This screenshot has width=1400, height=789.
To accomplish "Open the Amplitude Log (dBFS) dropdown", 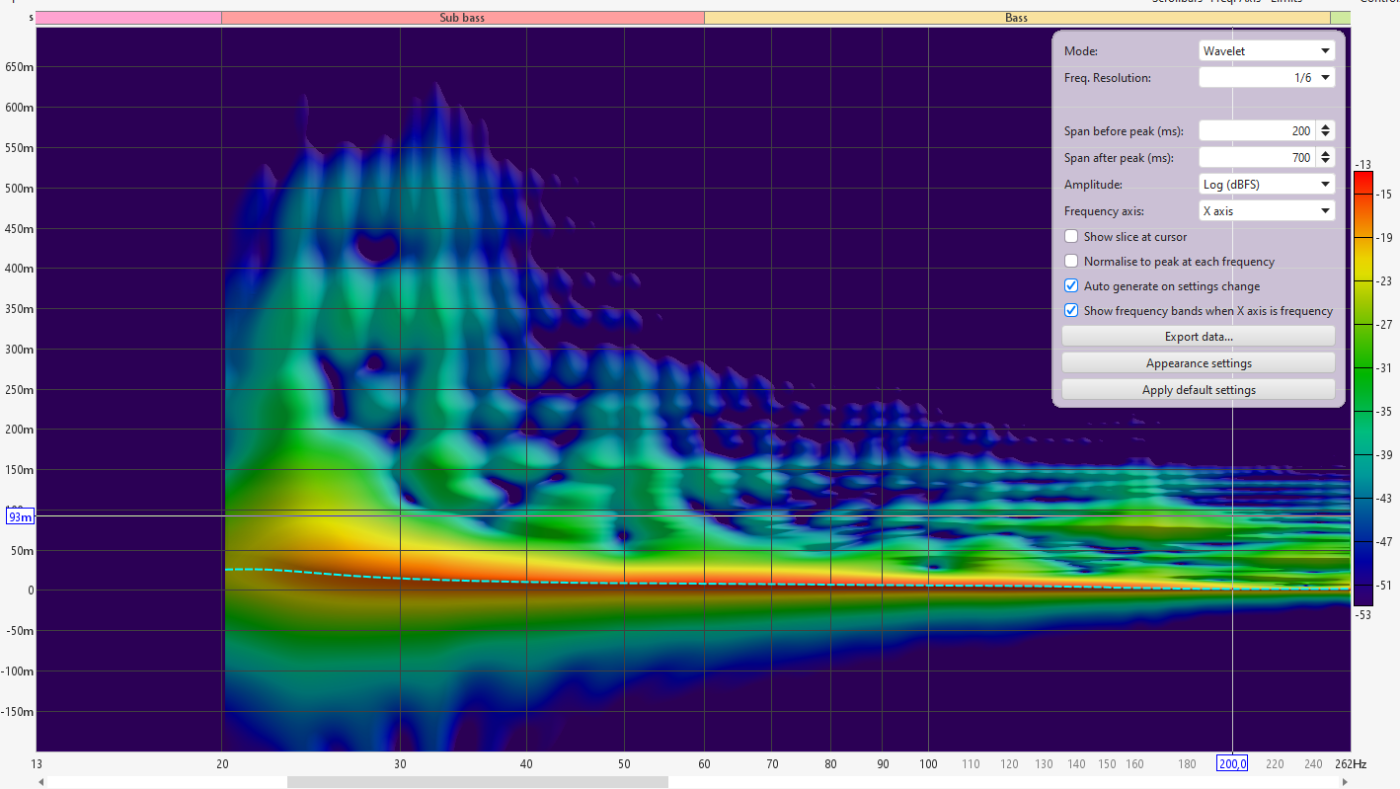I will click(x=1266, y=184).
